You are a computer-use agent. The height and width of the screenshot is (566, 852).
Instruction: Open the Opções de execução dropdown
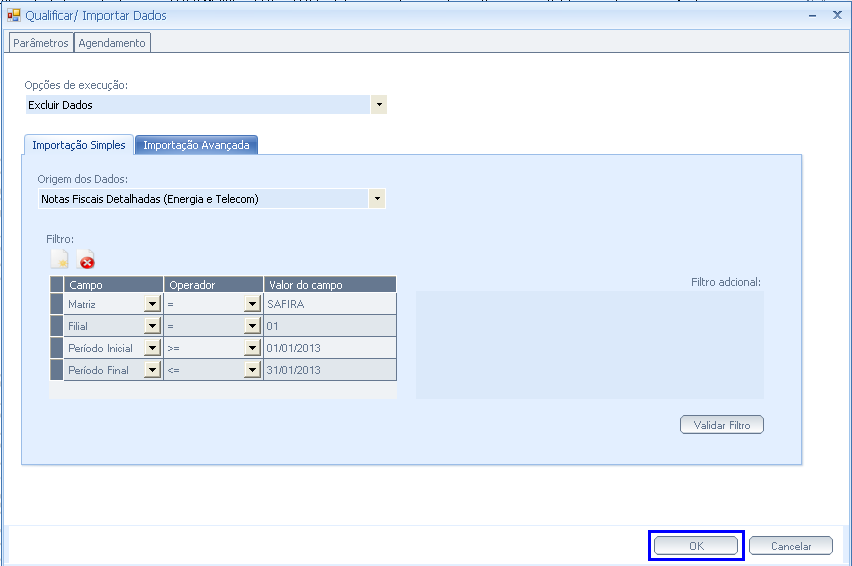coord(378,105)
